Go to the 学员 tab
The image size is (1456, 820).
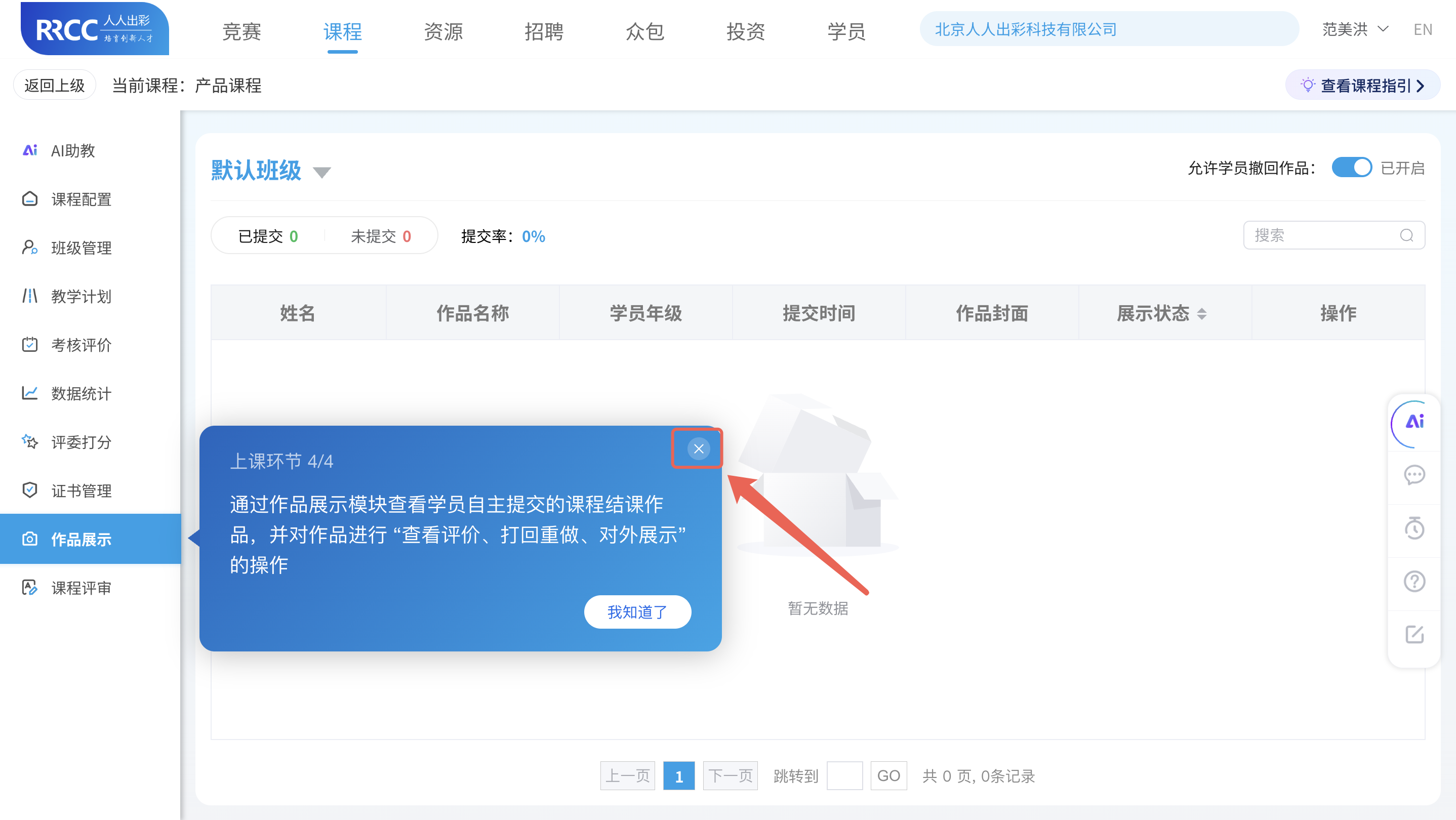[846, 31]
